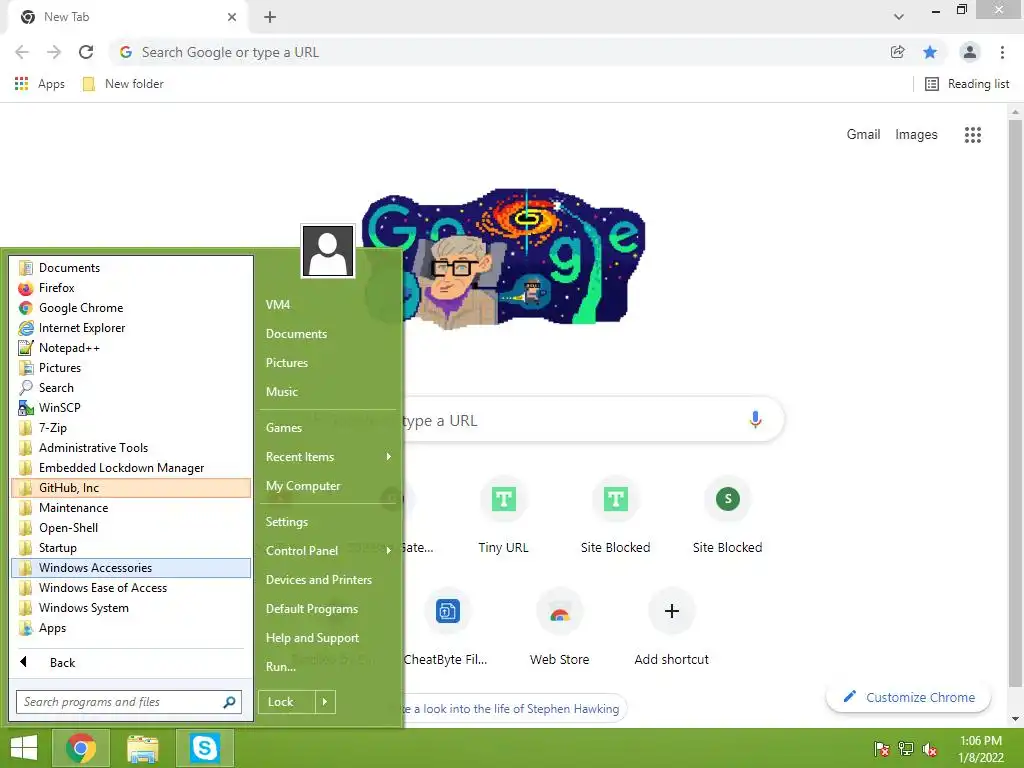Expand the Windows Accessories folder
The width and height of the screenshot is (1024, 768).
[x=131, y=568]
